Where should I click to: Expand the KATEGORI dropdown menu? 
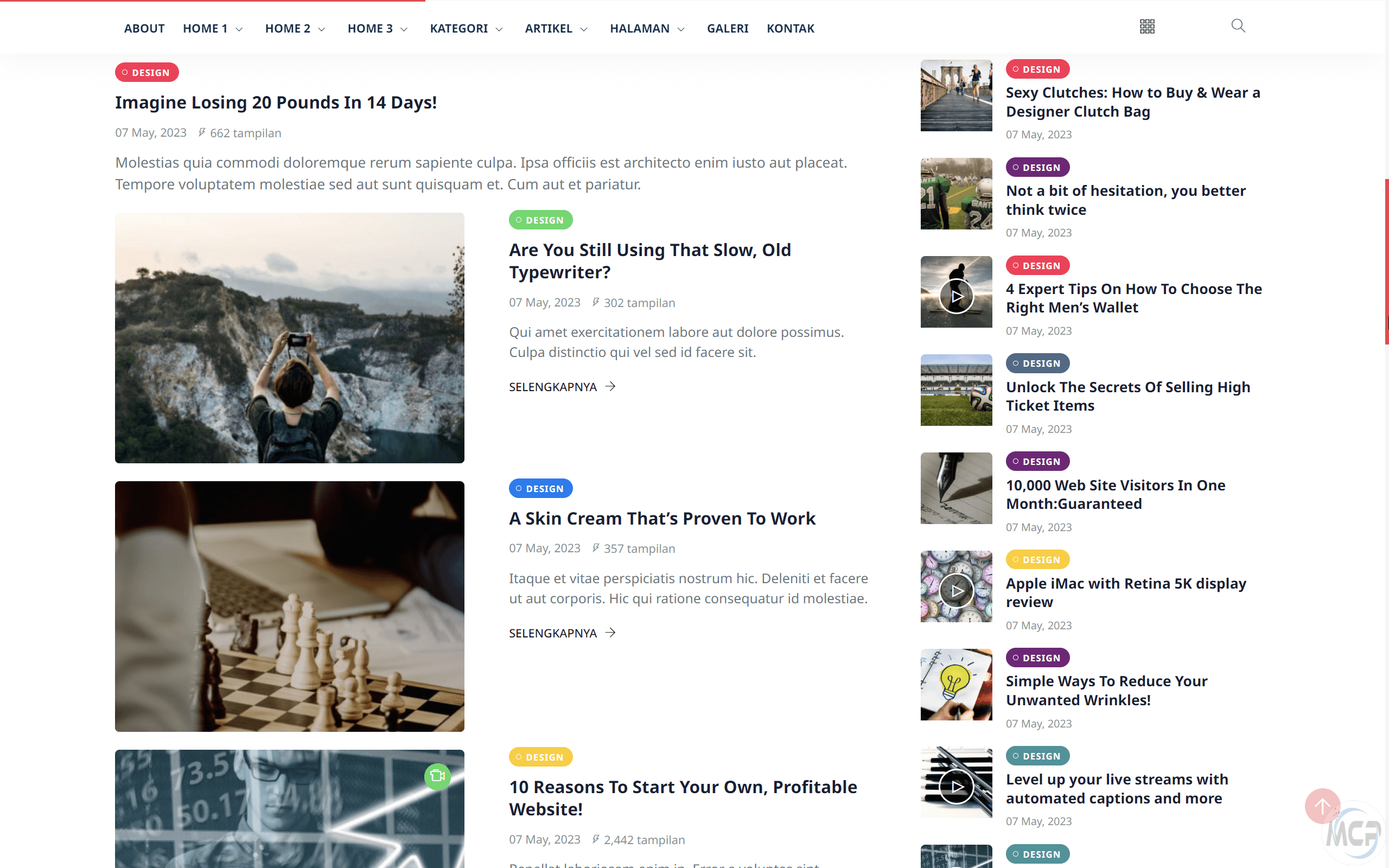pyautogui.click(x=466, y=28)
